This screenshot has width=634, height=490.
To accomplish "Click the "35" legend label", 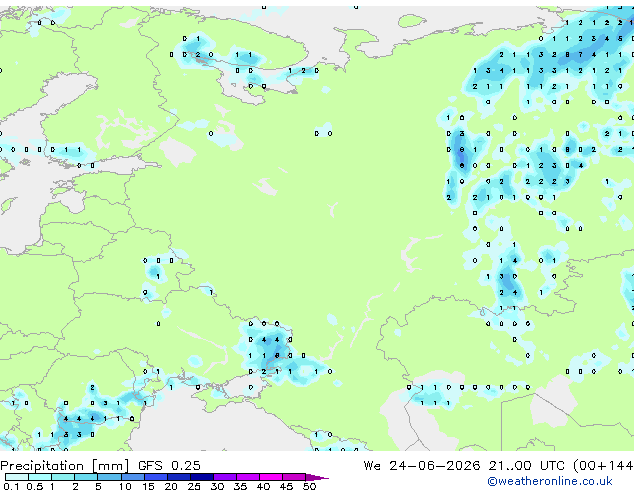I will [x=240, y=486].
